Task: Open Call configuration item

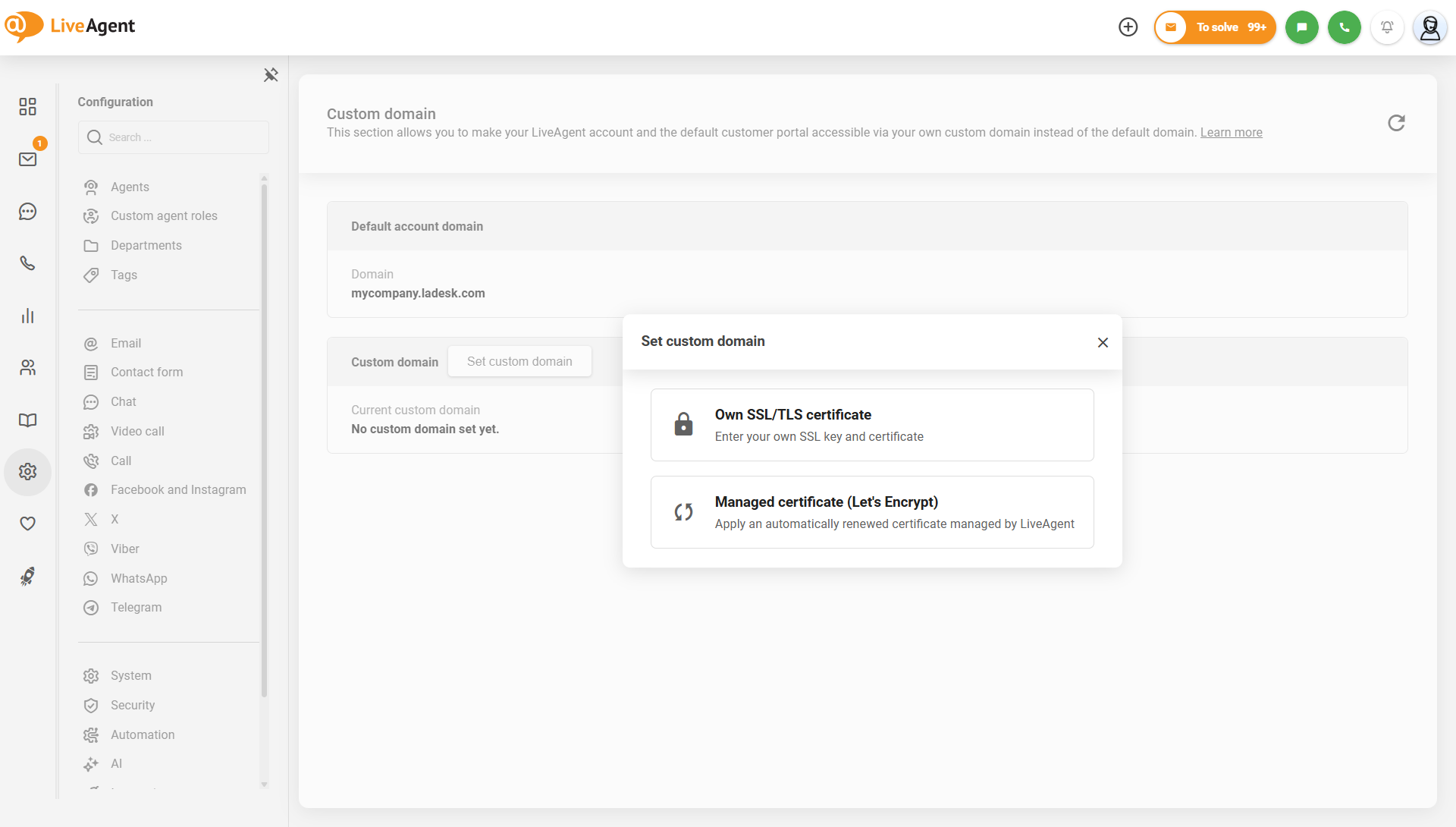Action: 121,461
